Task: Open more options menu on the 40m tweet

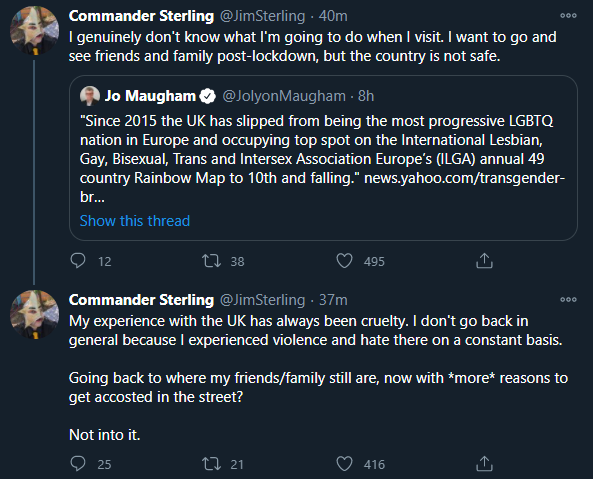Action: 568,16
